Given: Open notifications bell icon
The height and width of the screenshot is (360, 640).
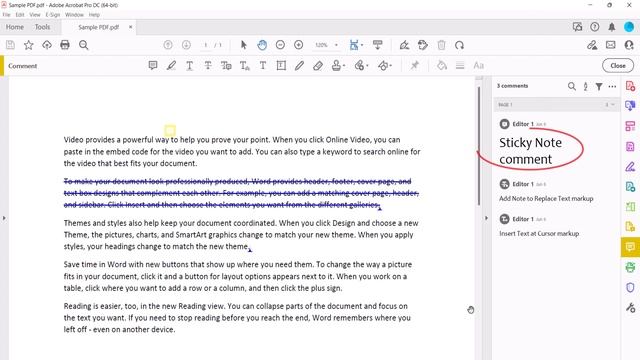Looking at the screenshot, I should 611,27.
